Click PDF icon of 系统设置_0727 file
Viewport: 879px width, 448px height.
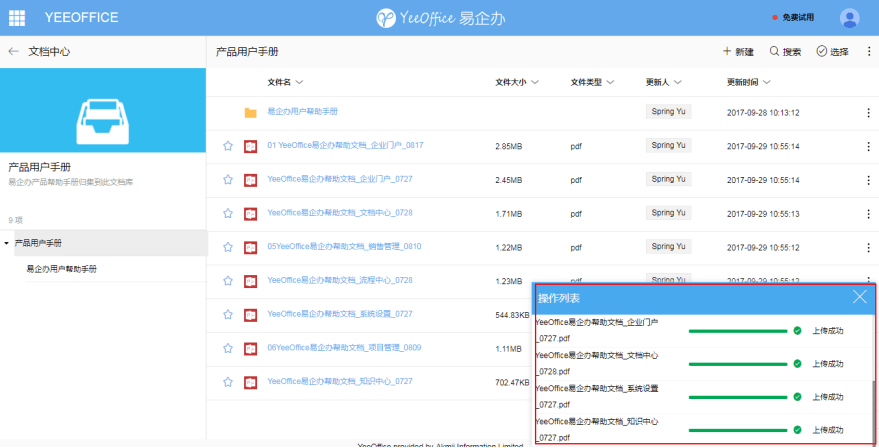(x=251, y=315)
